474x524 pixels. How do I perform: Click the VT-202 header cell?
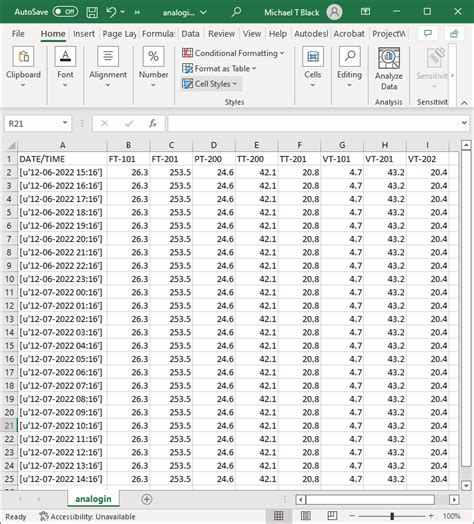(427, 159)
